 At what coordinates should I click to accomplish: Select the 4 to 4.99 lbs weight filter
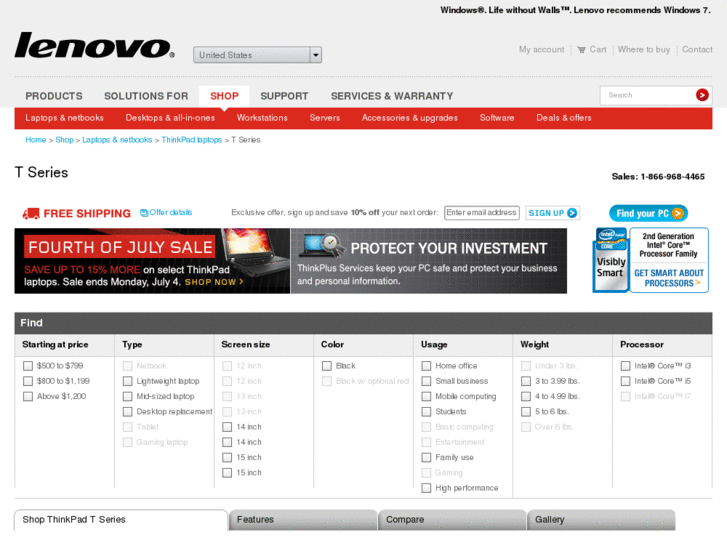[x=526, y=397]
